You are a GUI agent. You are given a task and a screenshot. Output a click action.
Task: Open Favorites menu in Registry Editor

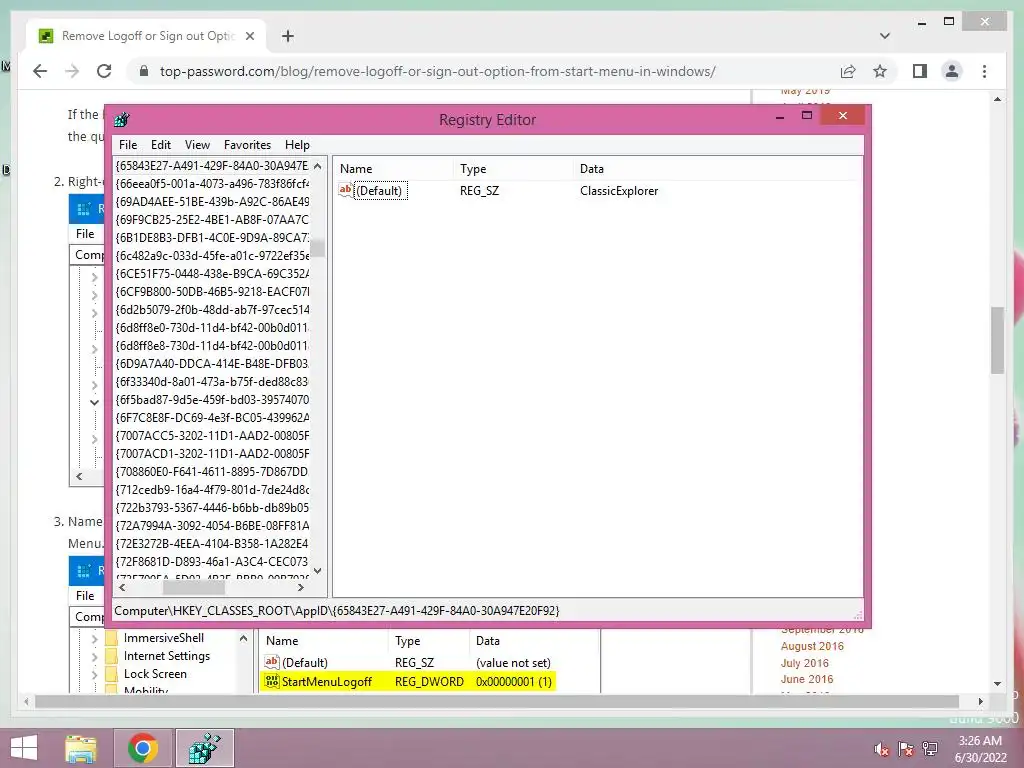[247, 145]
